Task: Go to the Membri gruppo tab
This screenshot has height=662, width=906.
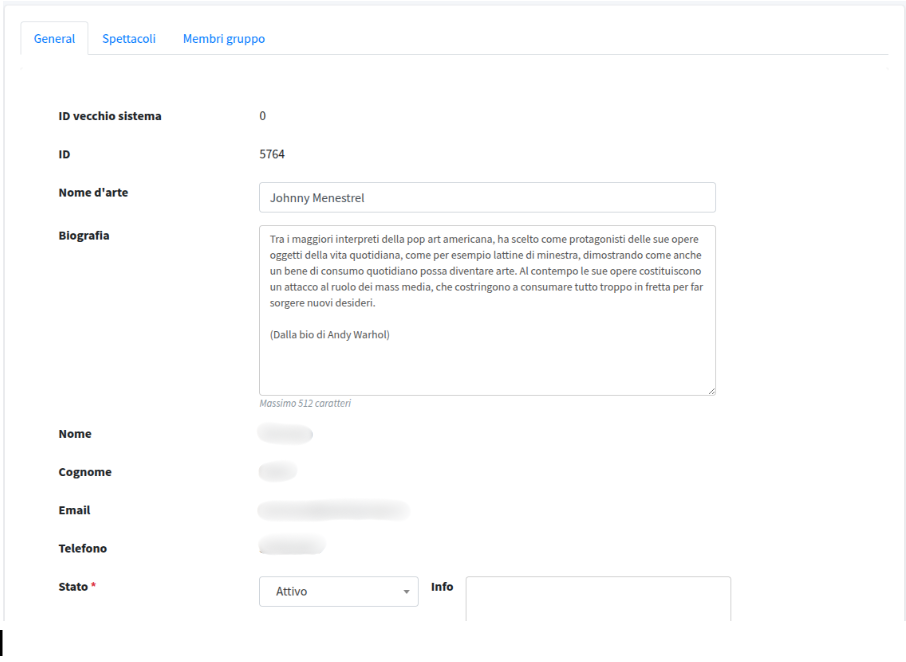Action: (223, 39)
